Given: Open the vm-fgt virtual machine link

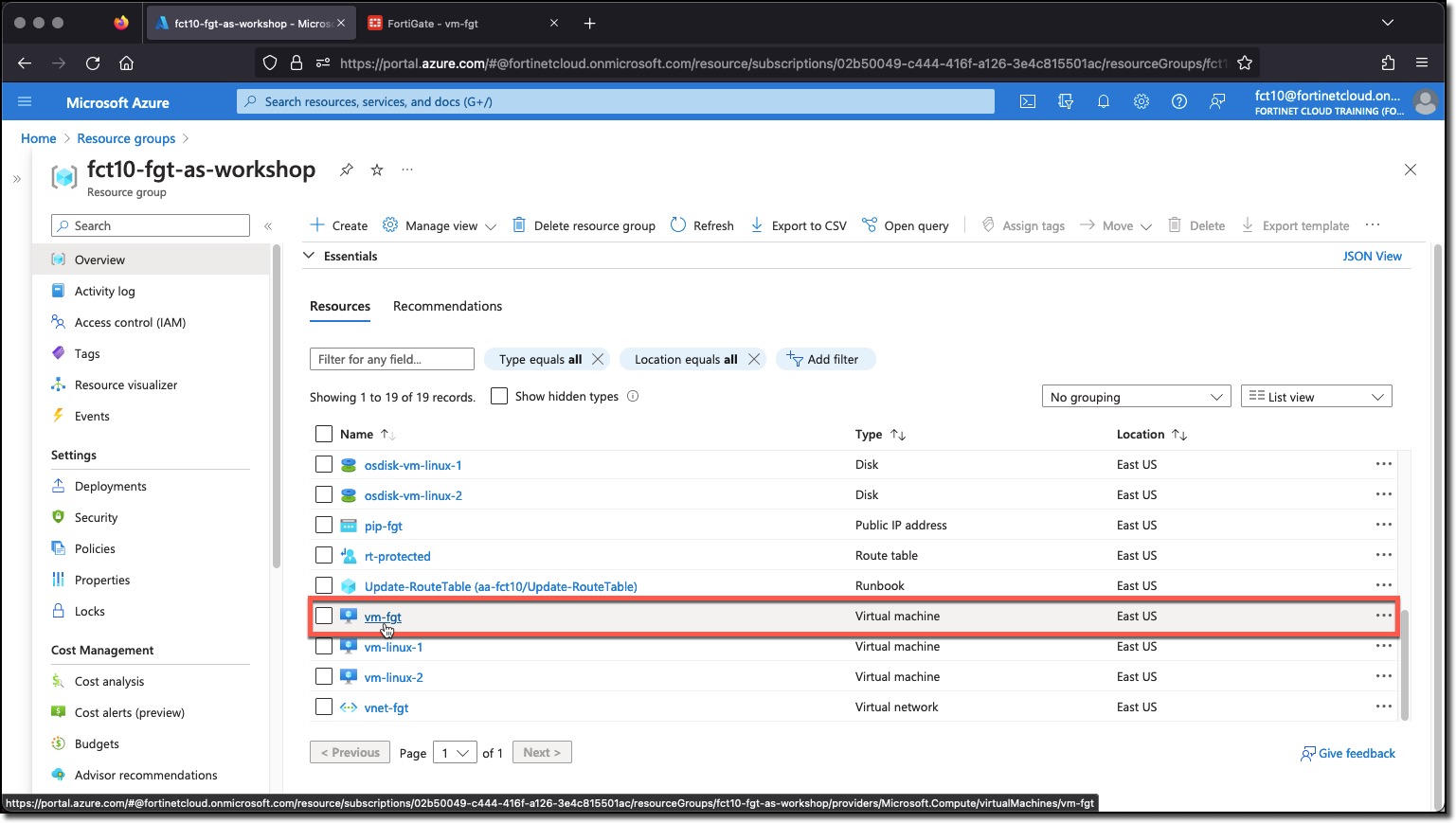Looking at the screenshot, I should coord(383,617).
